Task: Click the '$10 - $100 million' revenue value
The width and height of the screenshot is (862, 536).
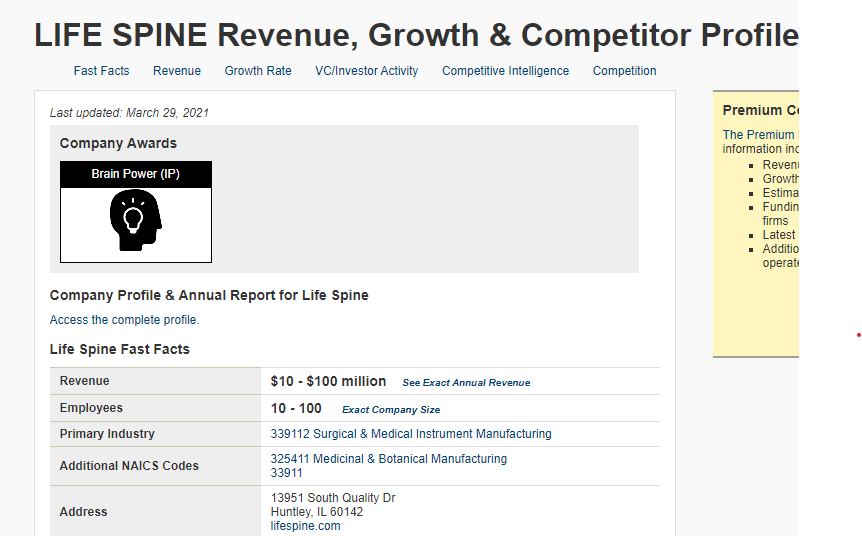Action: click(x=328, y=381)
